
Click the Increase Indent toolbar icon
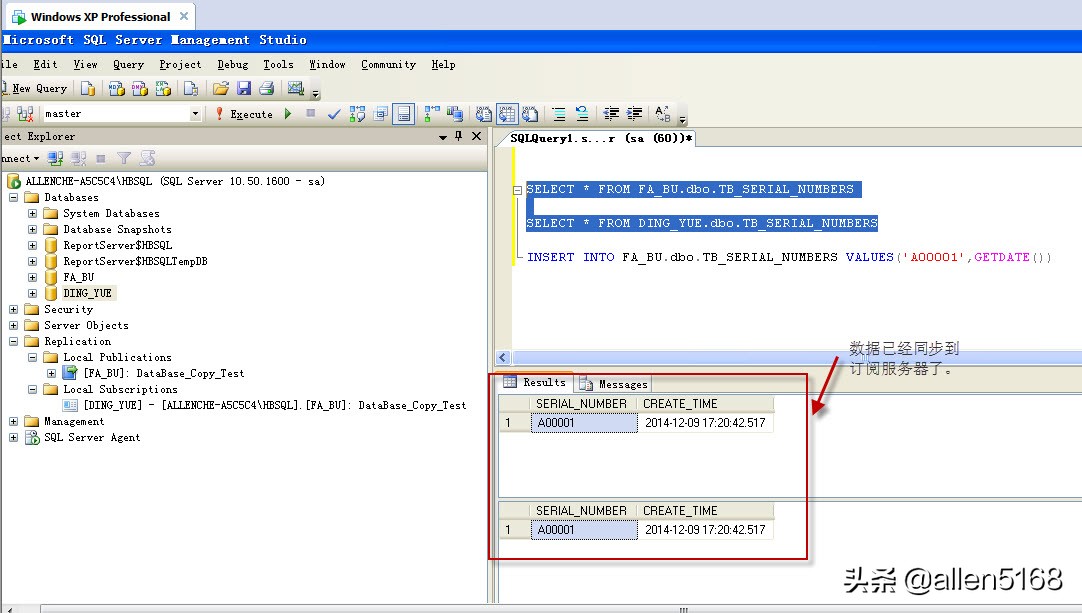tap(634, 113)
